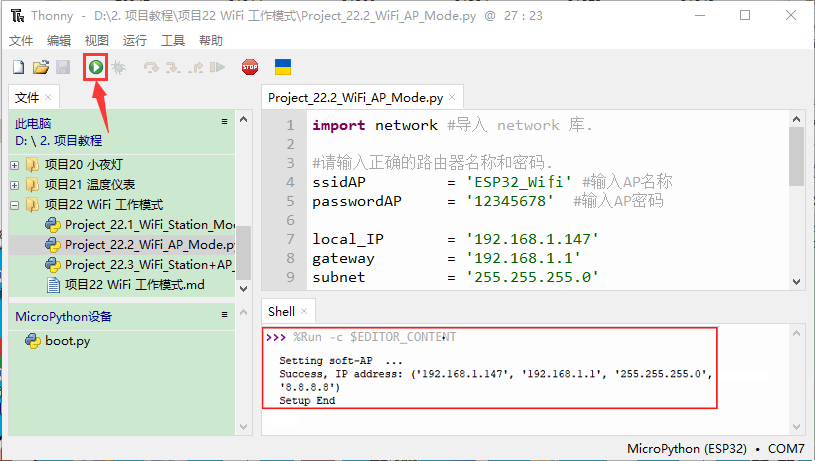Open boot.py on the MicroPython device

pos(67,340)
